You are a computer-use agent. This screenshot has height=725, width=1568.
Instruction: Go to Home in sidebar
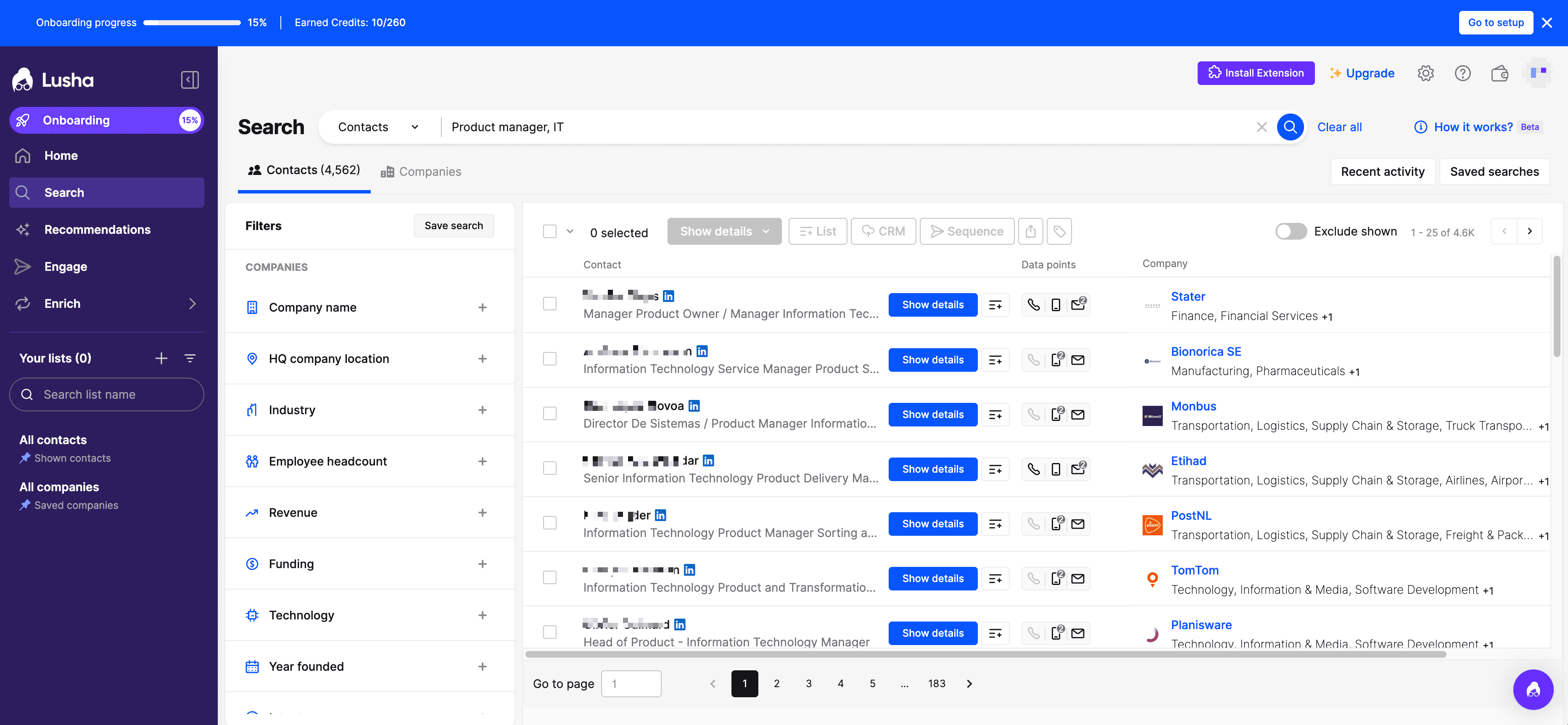(x=106, y=156)
